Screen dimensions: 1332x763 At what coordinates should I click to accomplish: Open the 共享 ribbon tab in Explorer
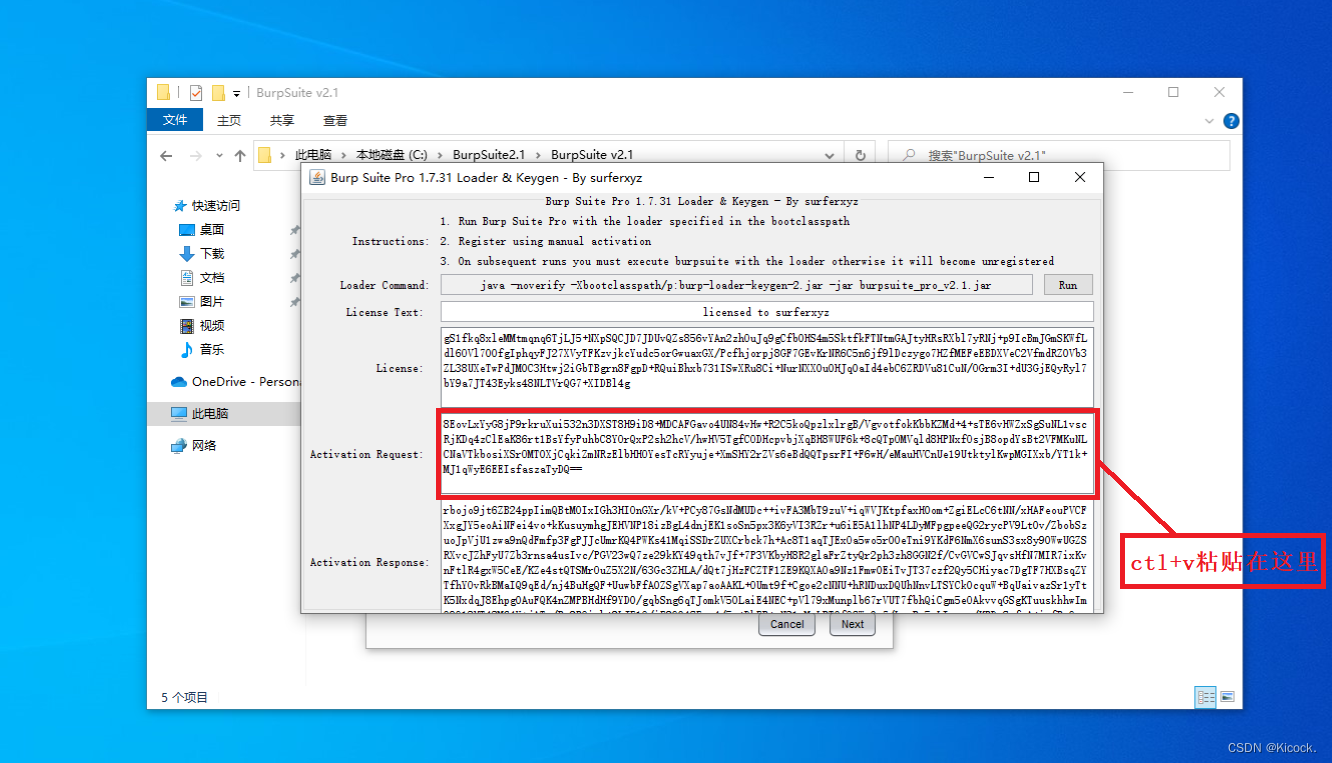click(282, 120)
